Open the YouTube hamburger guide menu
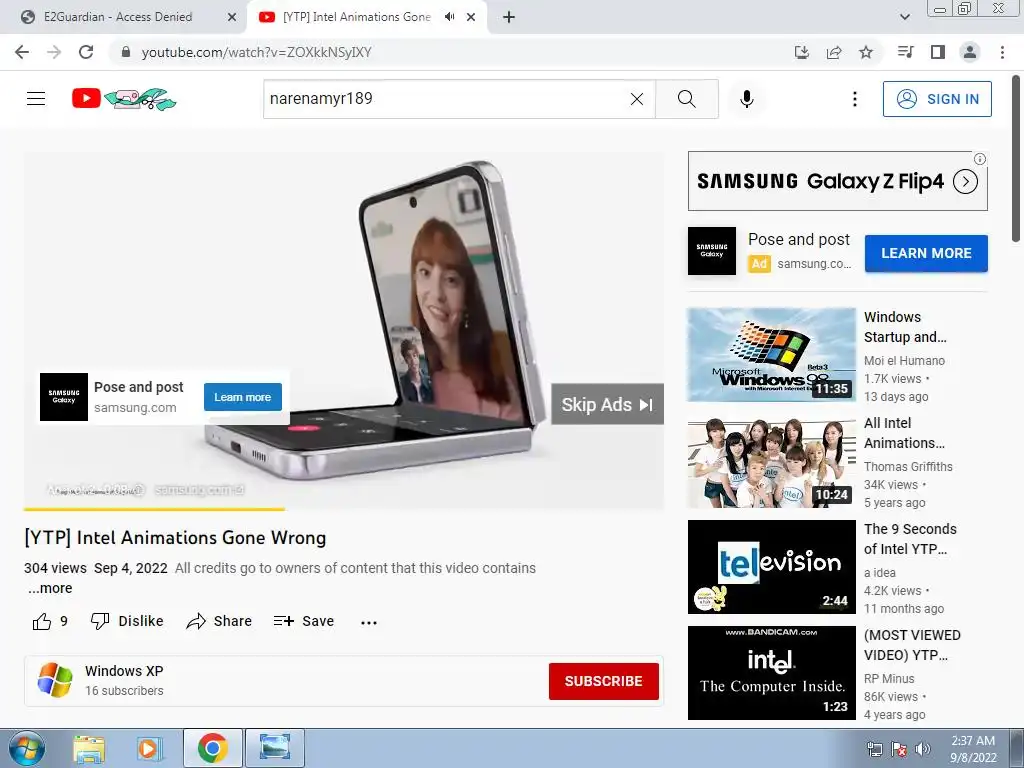The image size is (1024, 768). click(x=36, y=99)
